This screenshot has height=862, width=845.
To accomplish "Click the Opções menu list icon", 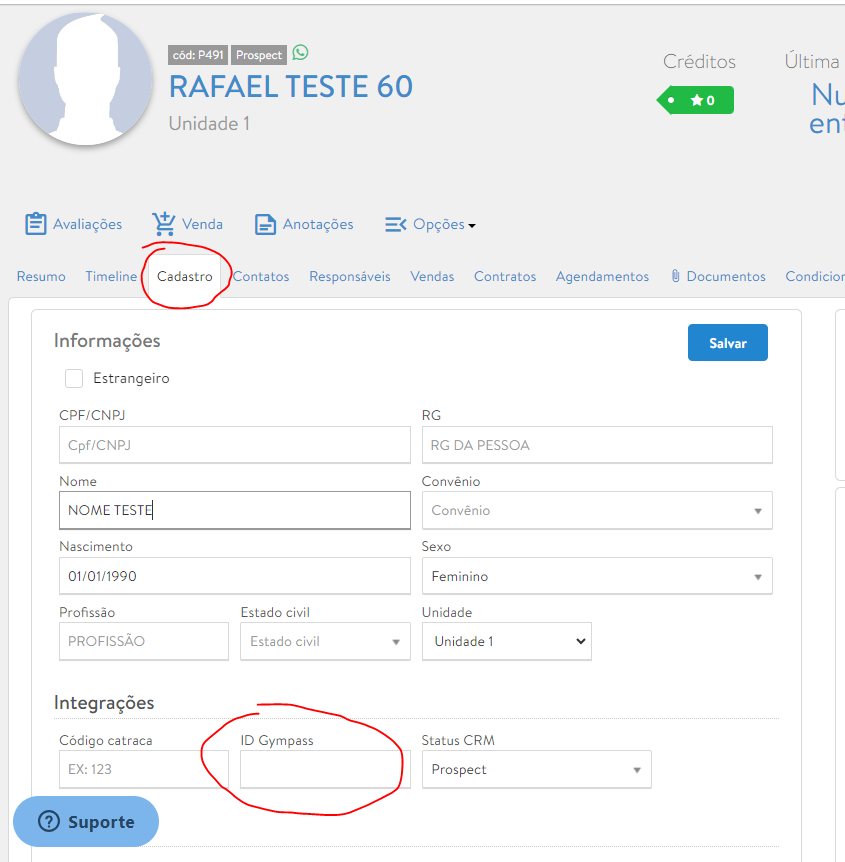I will [396, 224].
